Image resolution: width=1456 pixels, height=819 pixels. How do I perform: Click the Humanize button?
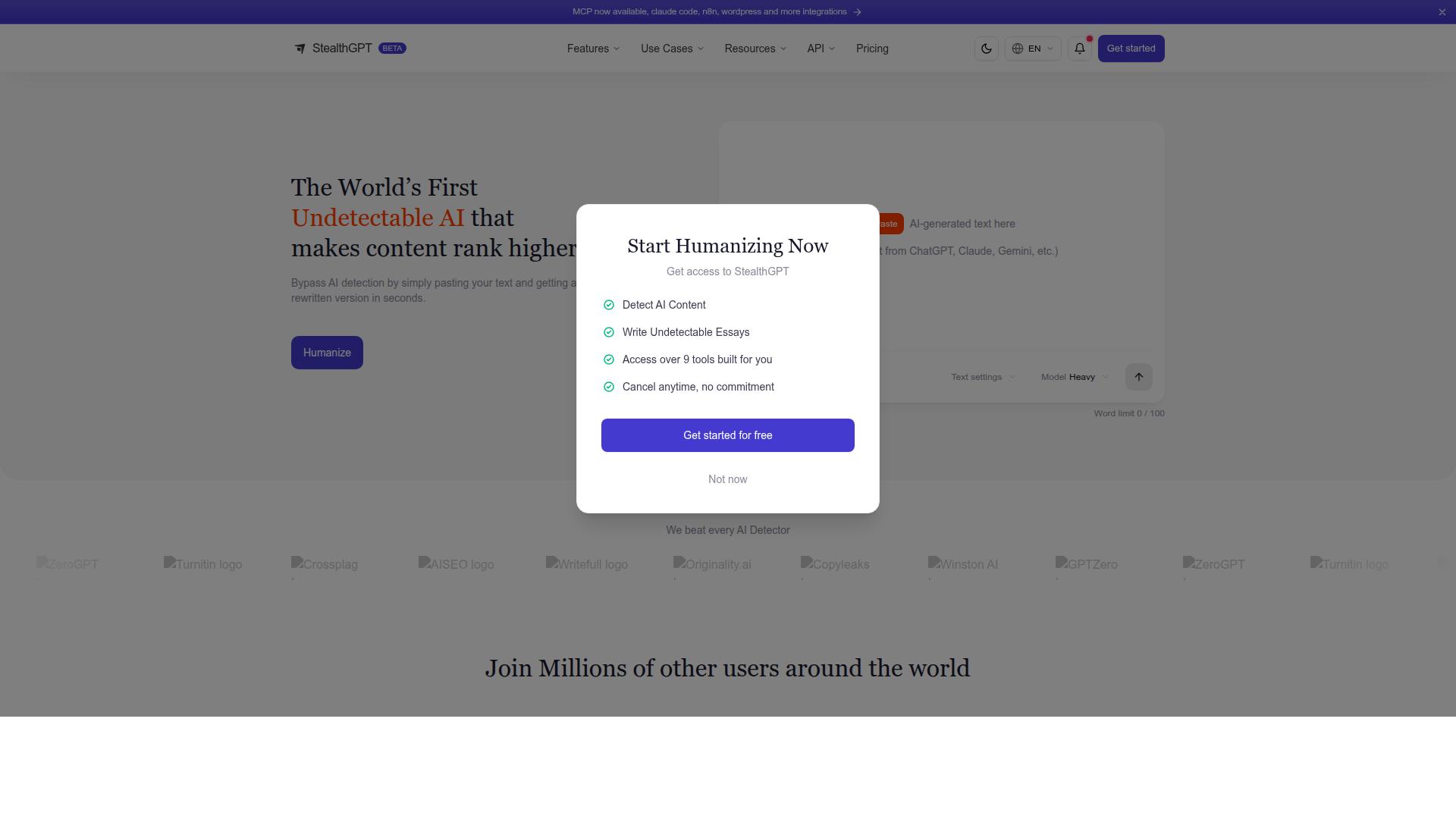click(x=327, y=353)
